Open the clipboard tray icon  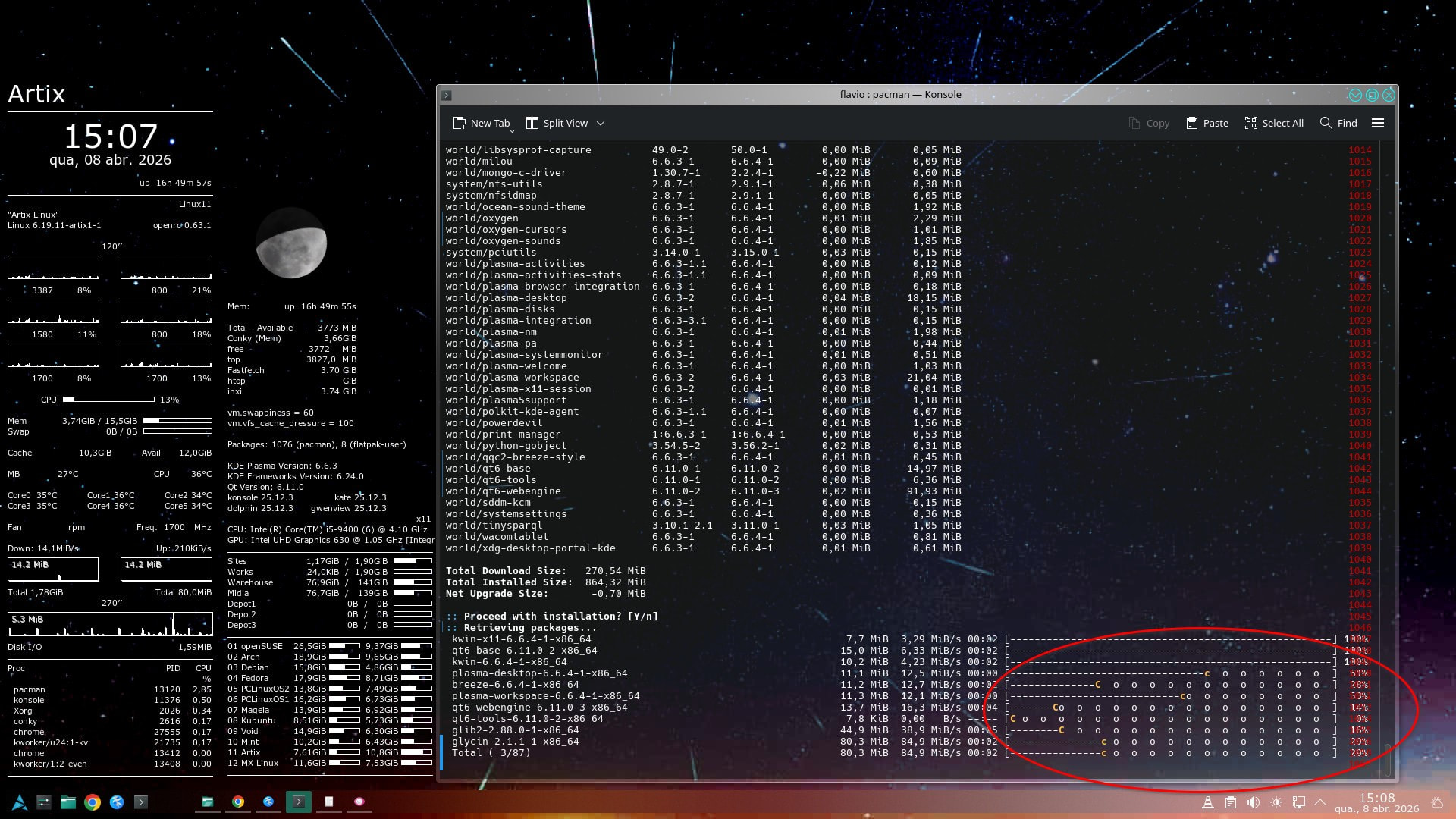pyautogui.click(x=1231, y=802)
